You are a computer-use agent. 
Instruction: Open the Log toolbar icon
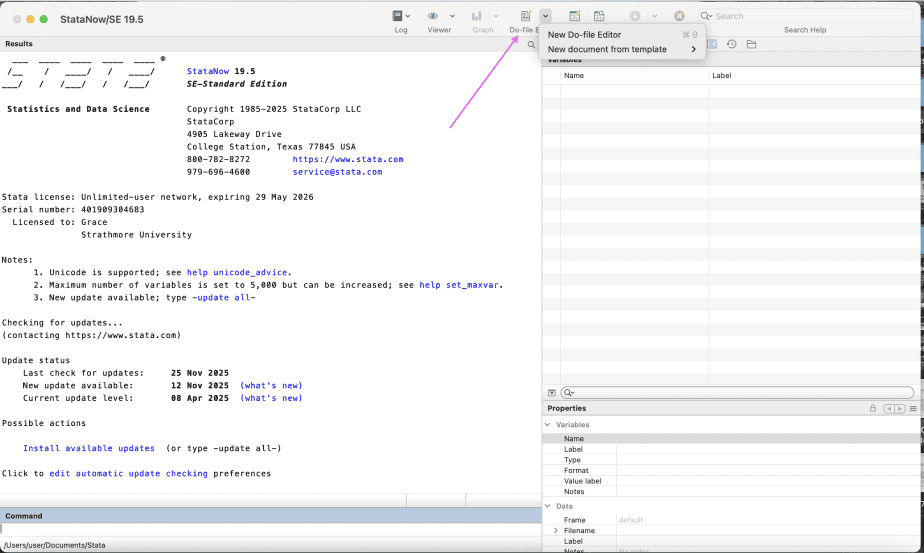click(x=397, y=16)
